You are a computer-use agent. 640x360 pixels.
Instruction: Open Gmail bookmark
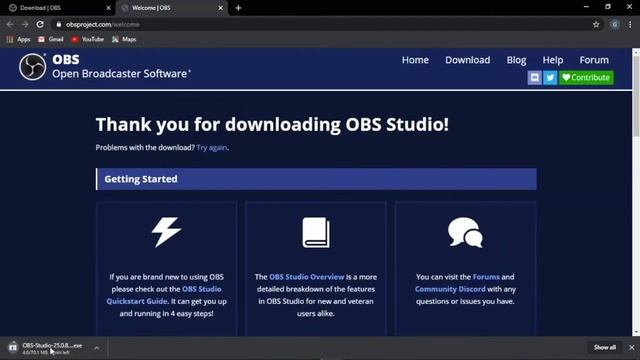(51, 39)
